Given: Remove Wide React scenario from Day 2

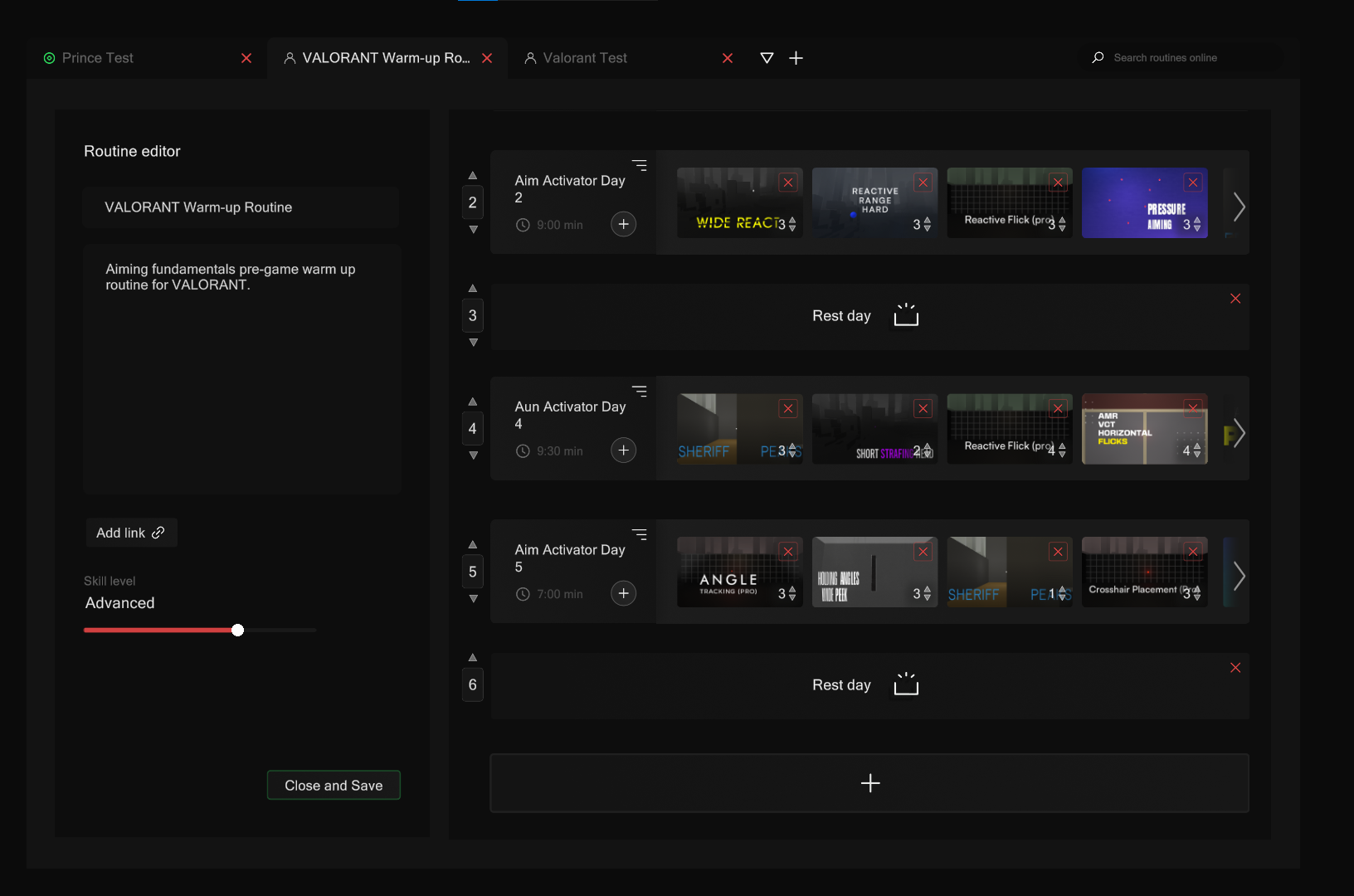Looking at the screenshot, I should pos(788,183).
